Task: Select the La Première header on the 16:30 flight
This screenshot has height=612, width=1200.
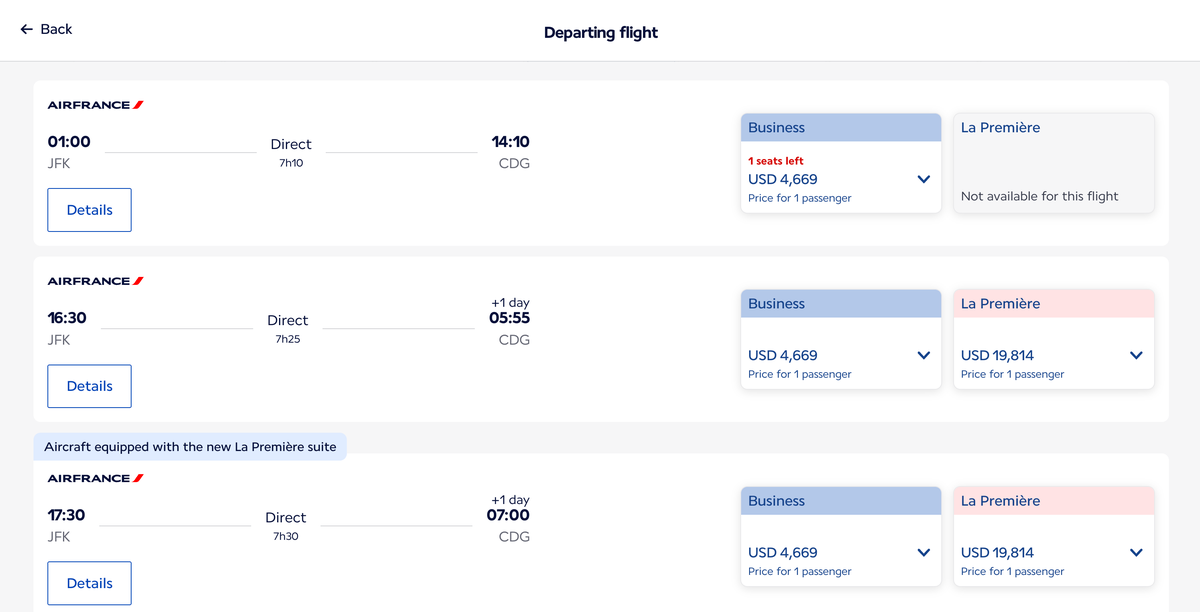Action: (1053, 303)
